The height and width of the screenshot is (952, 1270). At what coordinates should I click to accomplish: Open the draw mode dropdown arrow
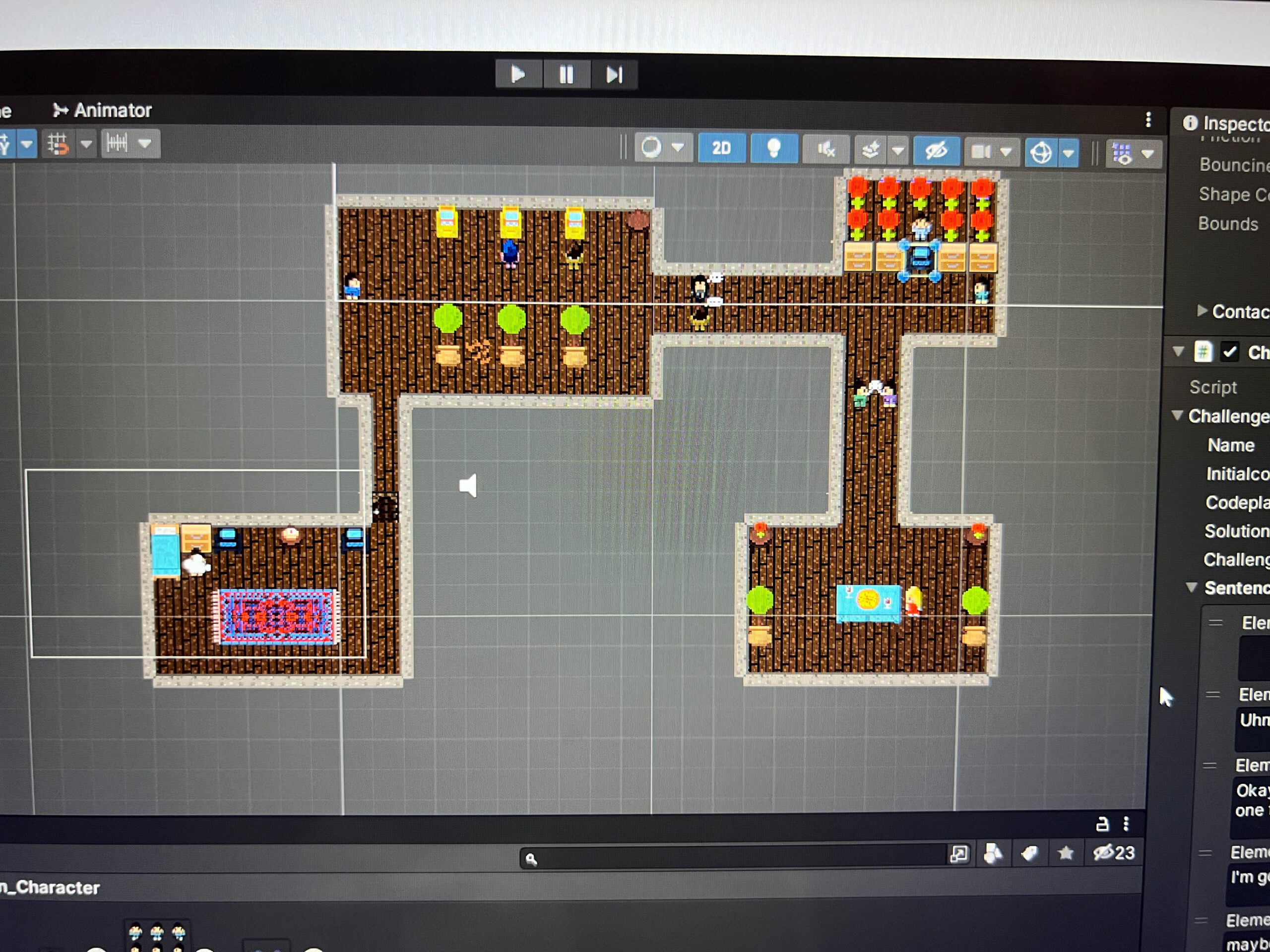click(x=678, y=147)
